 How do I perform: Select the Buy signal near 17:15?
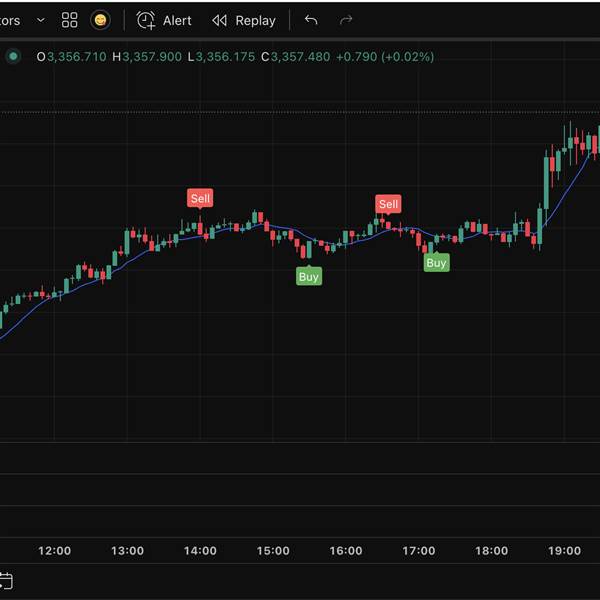pos(436,262)
